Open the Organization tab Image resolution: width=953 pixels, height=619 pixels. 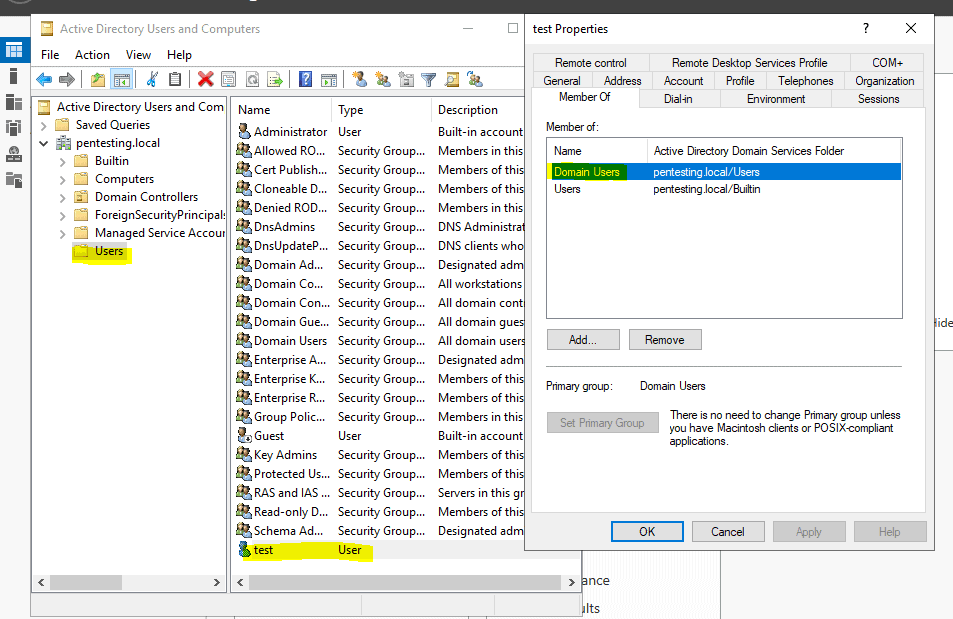(884, 81)
